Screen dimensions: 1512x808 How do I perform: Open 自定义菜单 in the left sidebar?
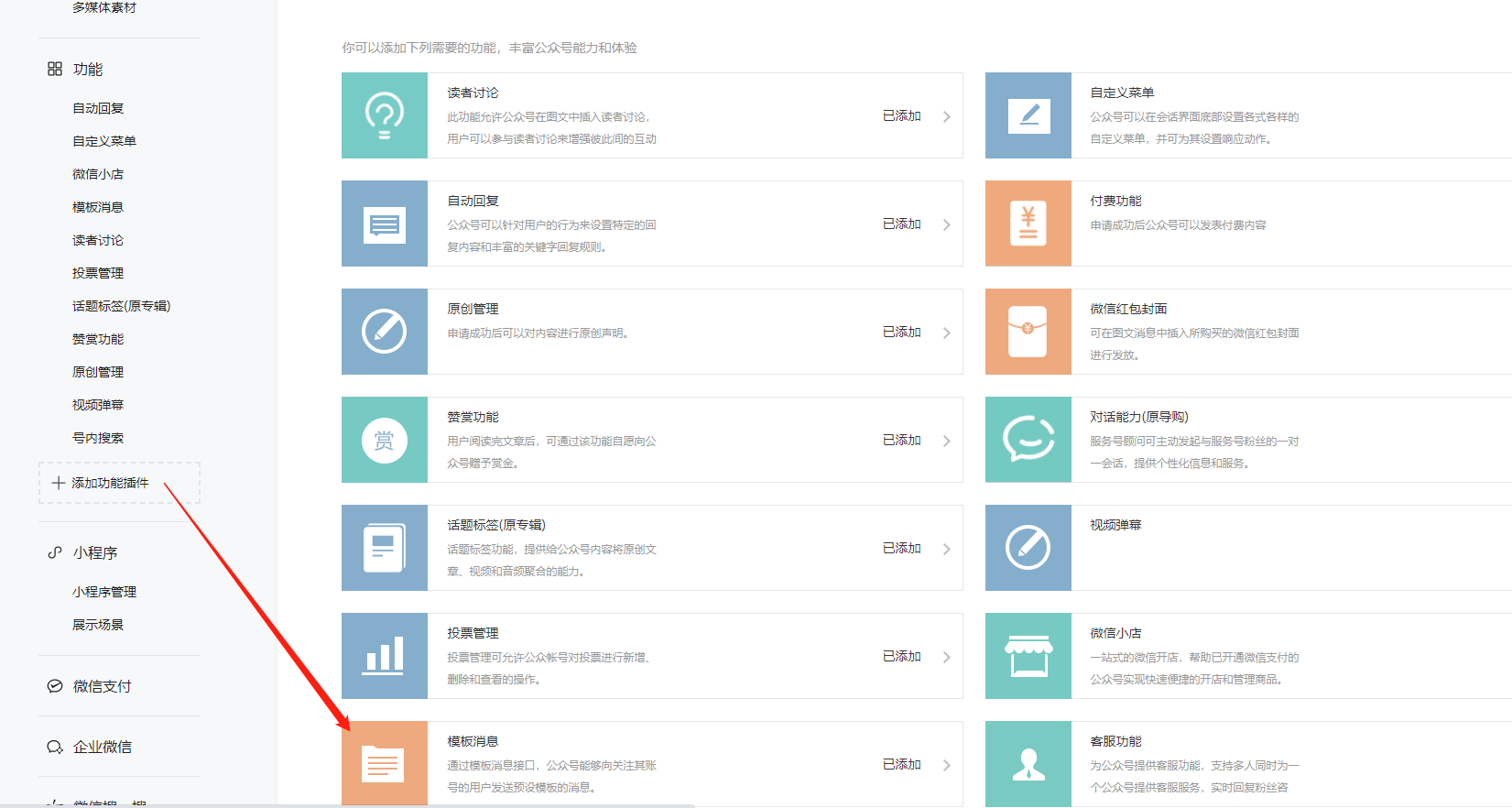[104, 141]
